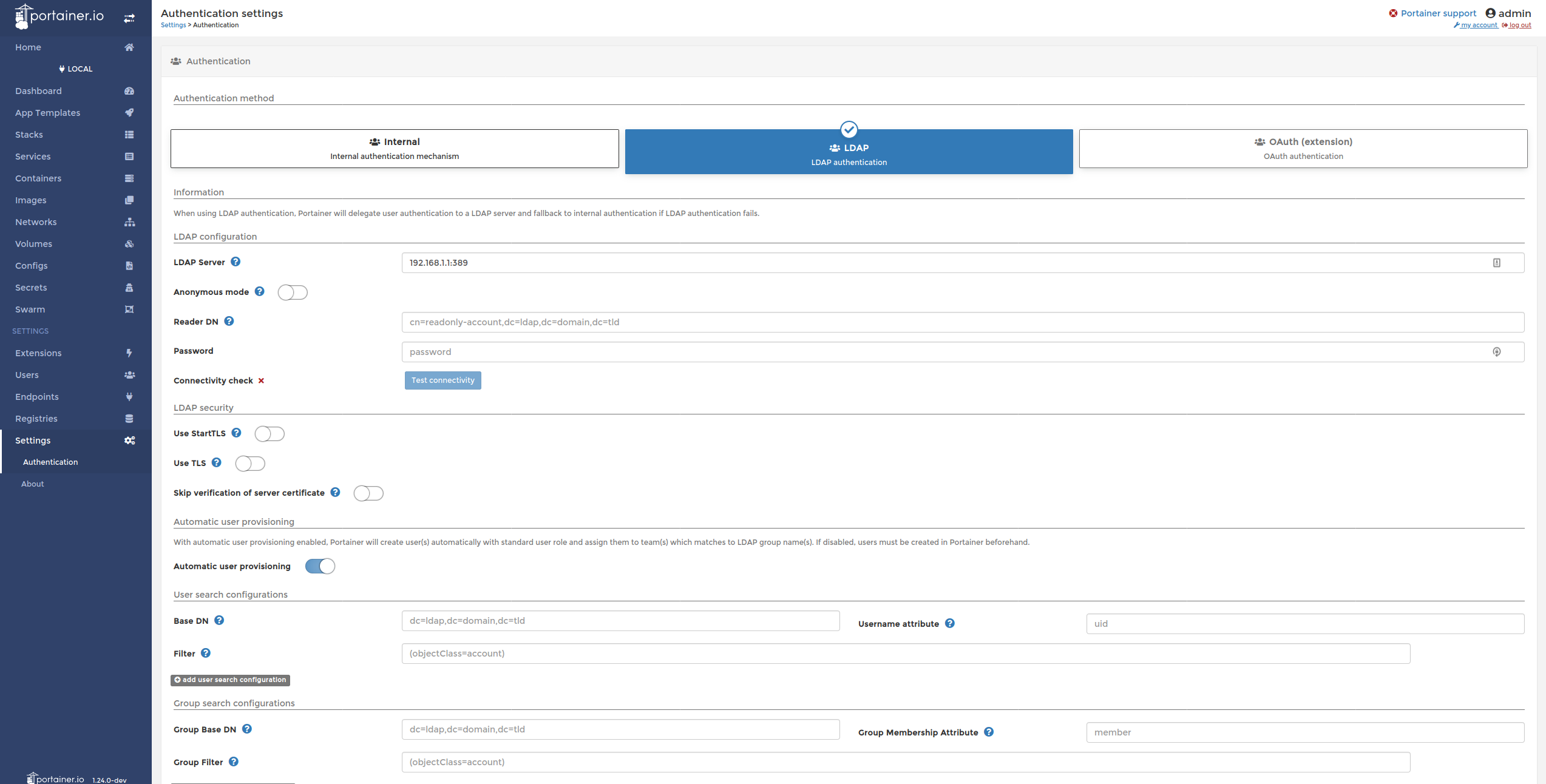
Task: Click the Extensions bolt icon
Action: click(x=129, y=353)
